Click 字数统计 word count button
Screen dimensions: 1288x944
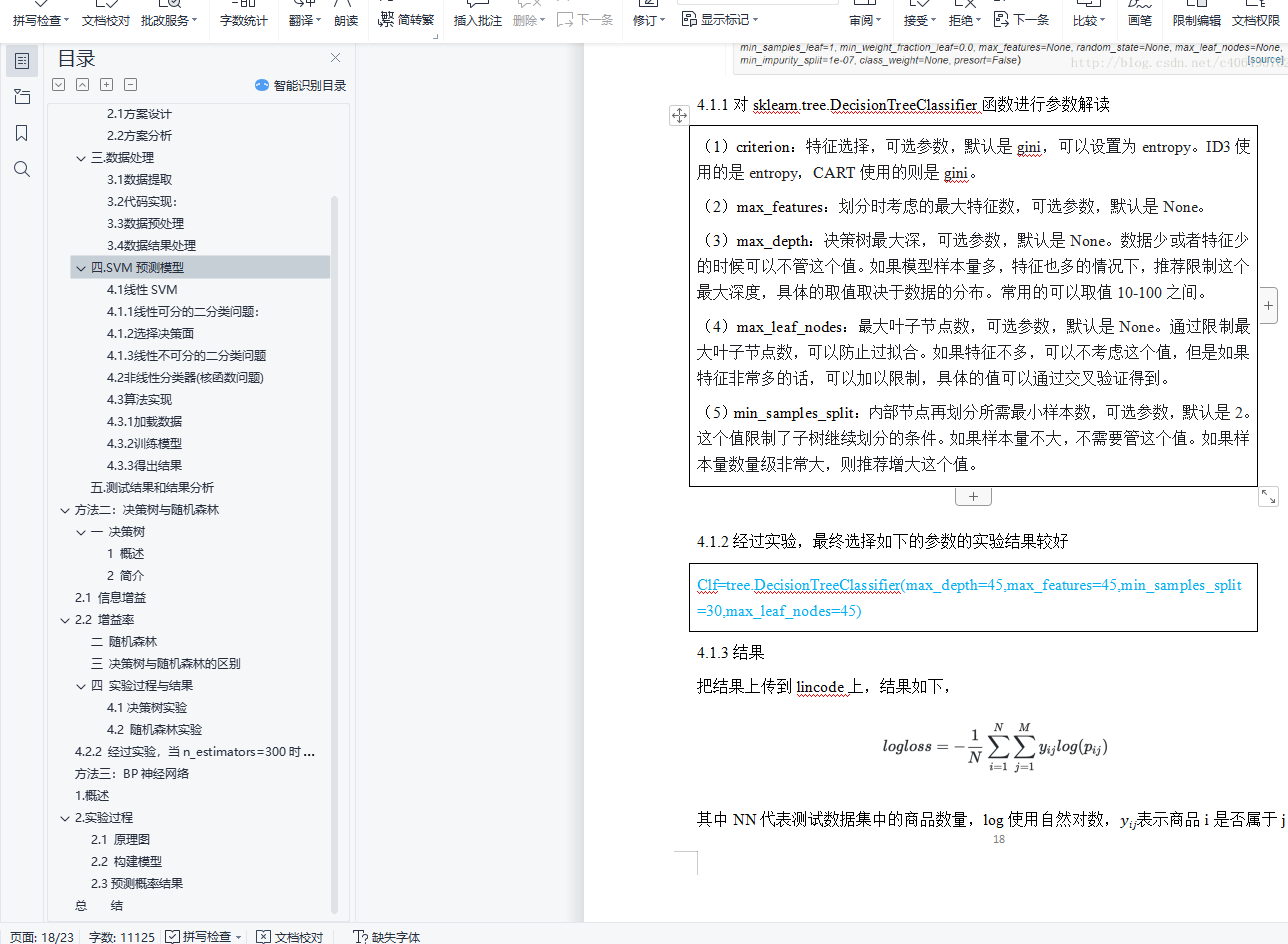click(244, 20)
